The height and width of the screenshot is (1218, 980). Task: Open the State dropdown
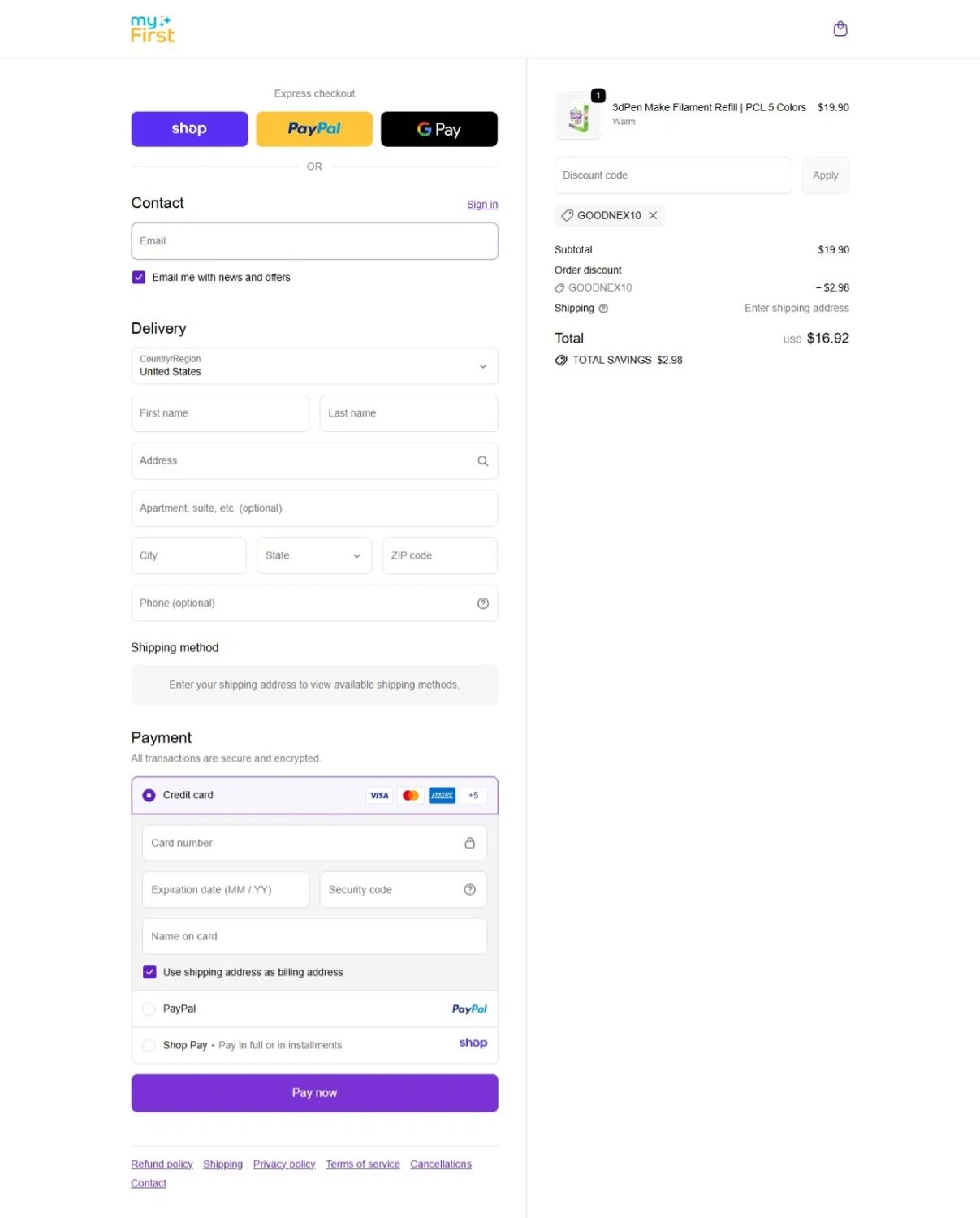[314, 556]
